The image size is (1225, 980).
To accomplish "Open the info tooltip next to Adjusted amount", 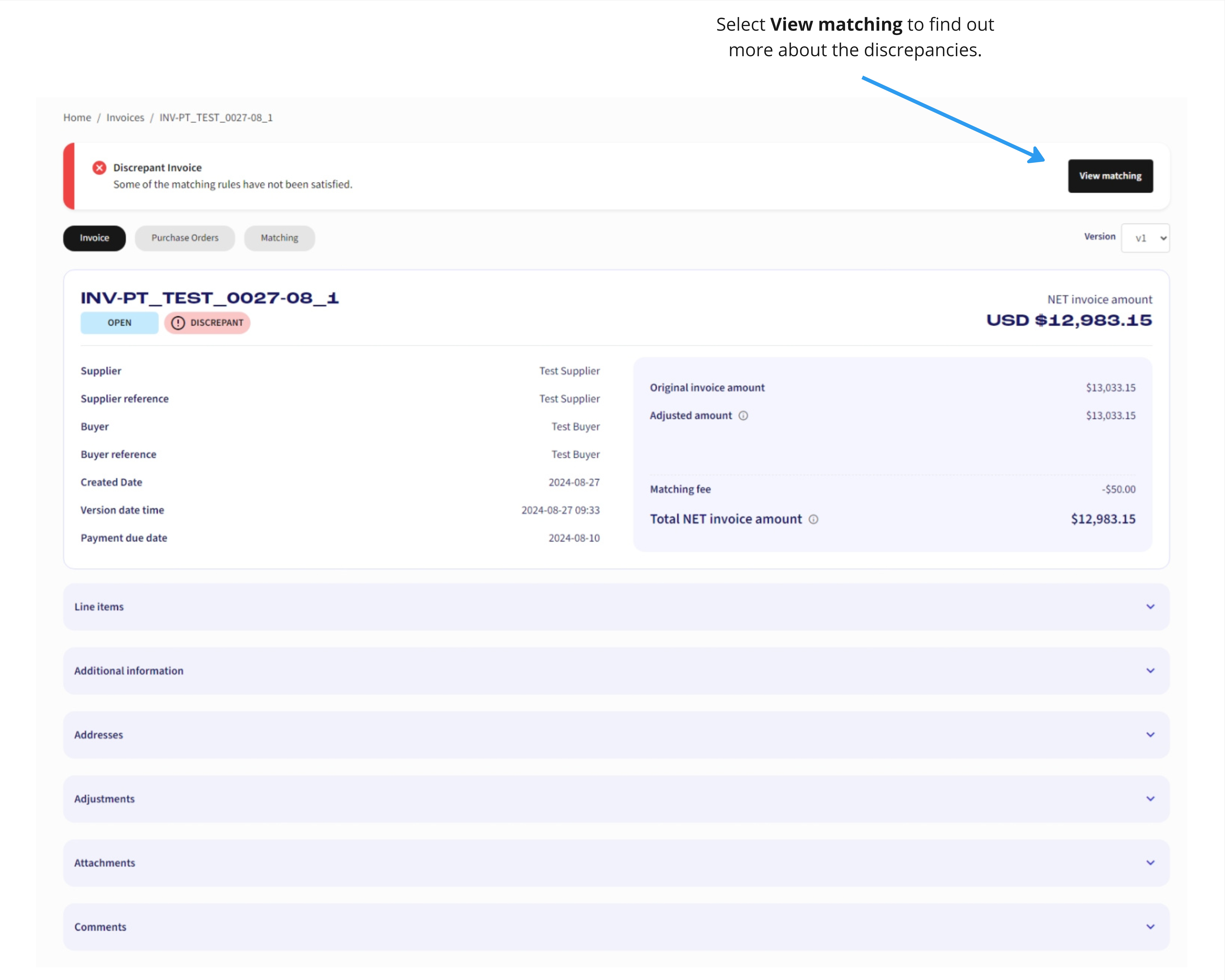I will click(743, 415).
